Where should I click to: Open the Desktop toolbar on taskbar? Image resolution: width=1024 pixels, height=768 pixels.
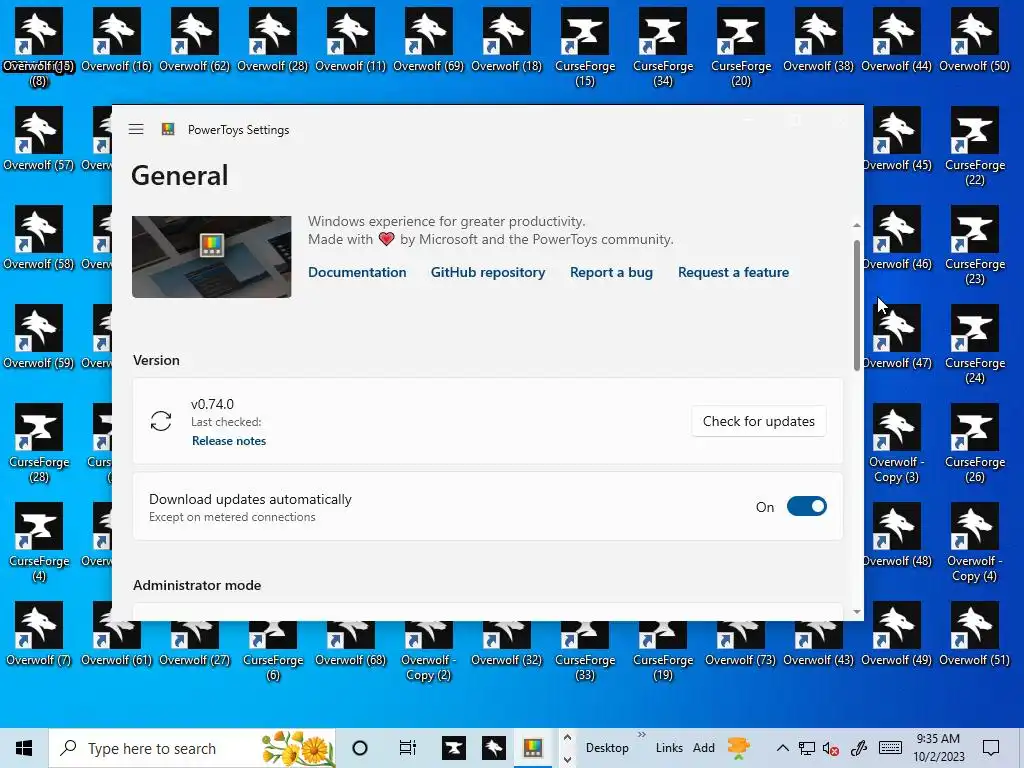(607, 748)
